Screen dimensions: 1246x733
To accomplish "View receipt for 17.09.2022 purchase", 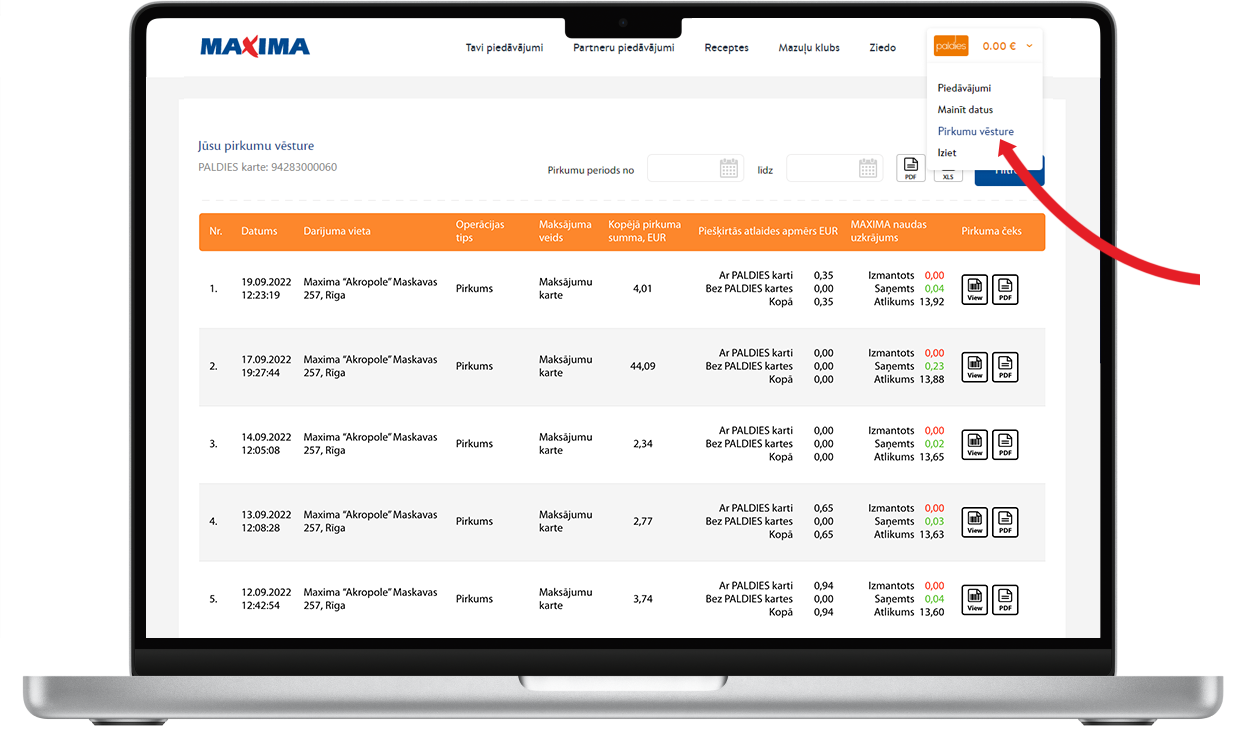I will 974,367.
